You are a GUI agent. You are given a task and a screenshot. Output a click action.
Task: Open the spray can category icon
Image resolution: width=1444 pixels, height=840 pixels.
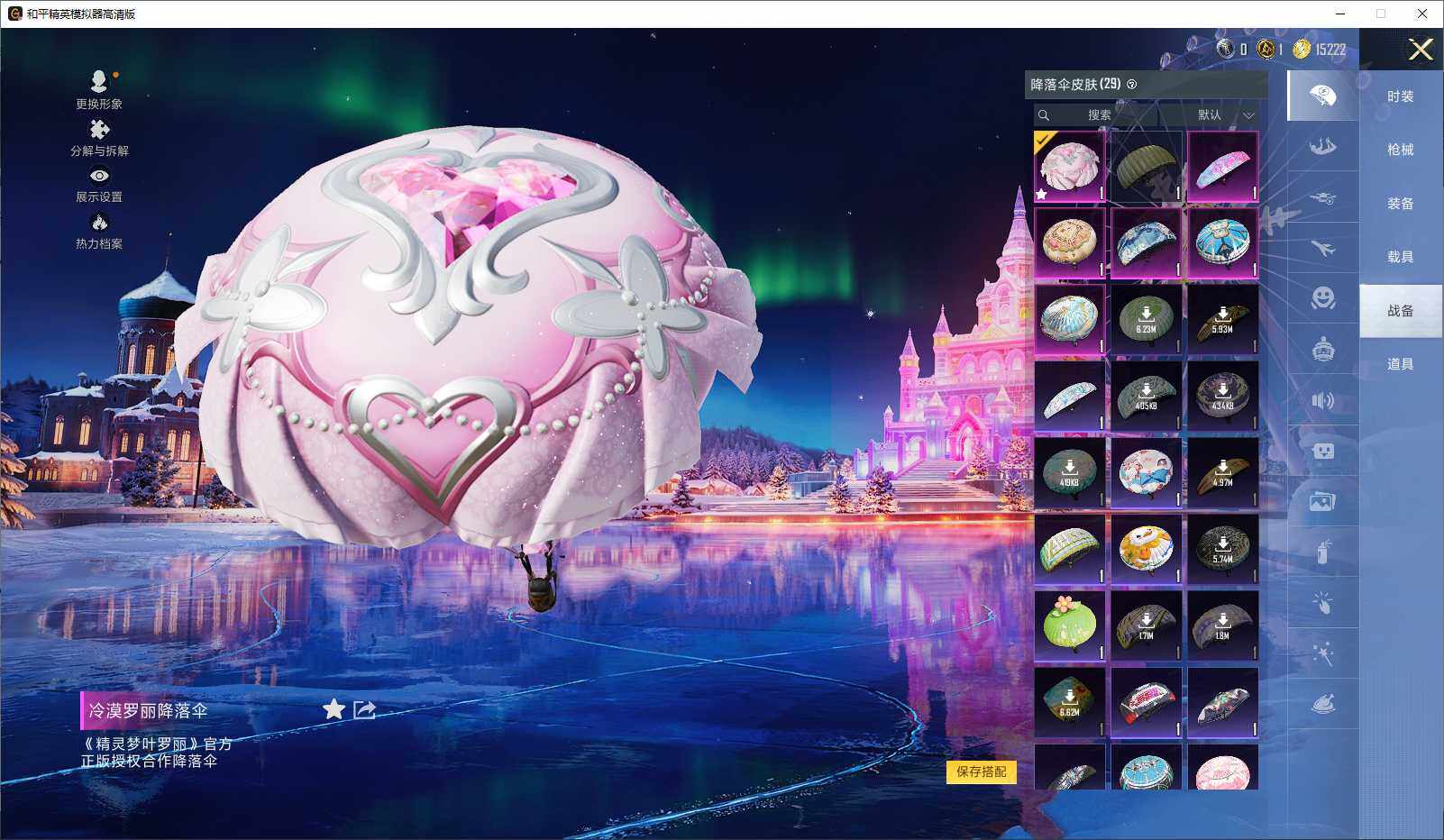click(x=1322, y=551)
